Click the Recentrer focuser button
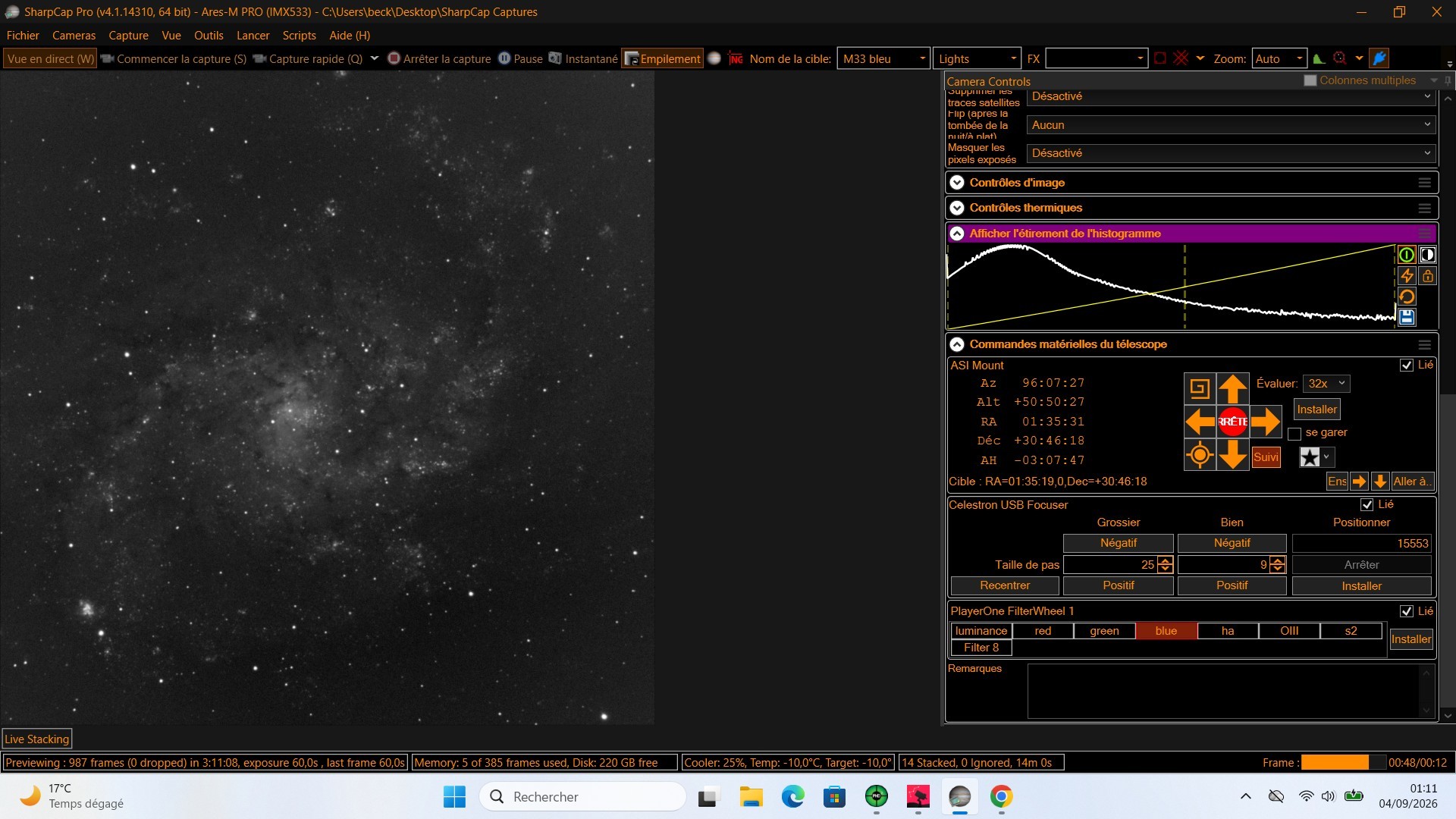The width and height of the screenshot is (1456, 819). tap(1005, 585)
